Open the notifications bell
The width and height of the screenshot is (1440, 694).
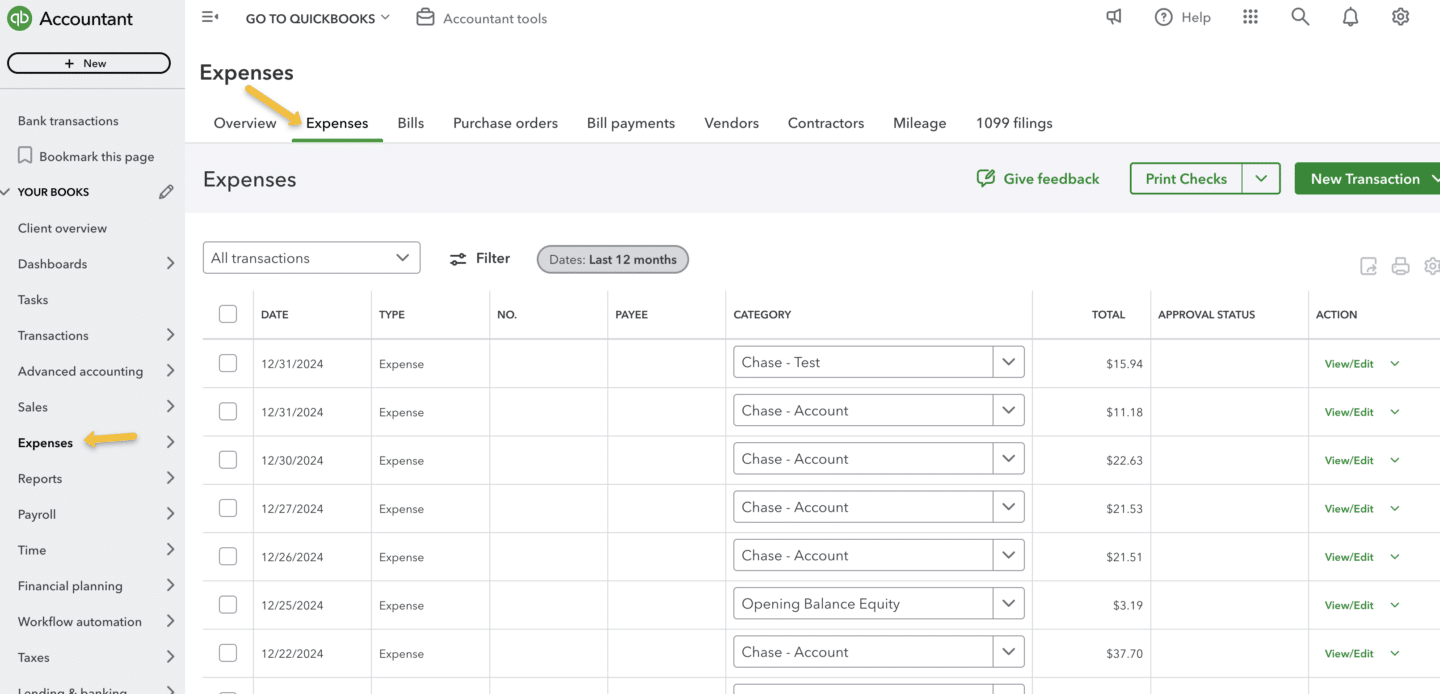click(1350, 17)
